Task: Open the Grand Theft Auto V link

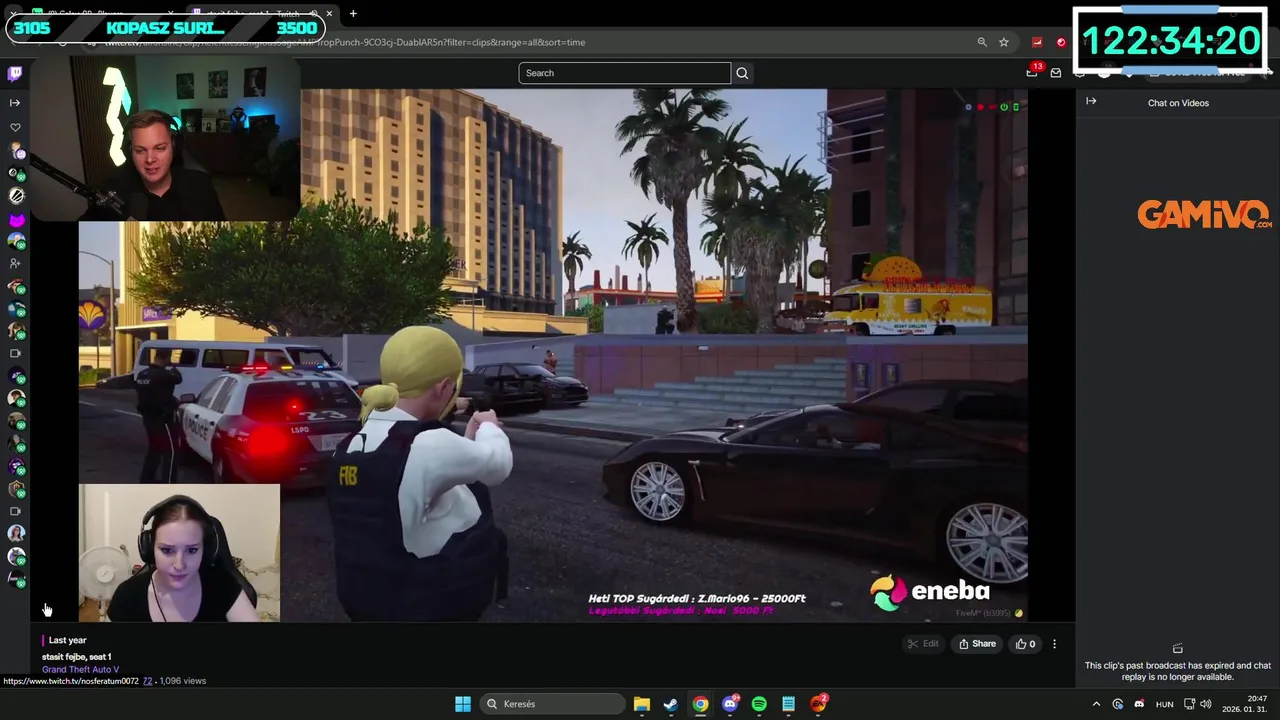Action: (x=80, y=669)
